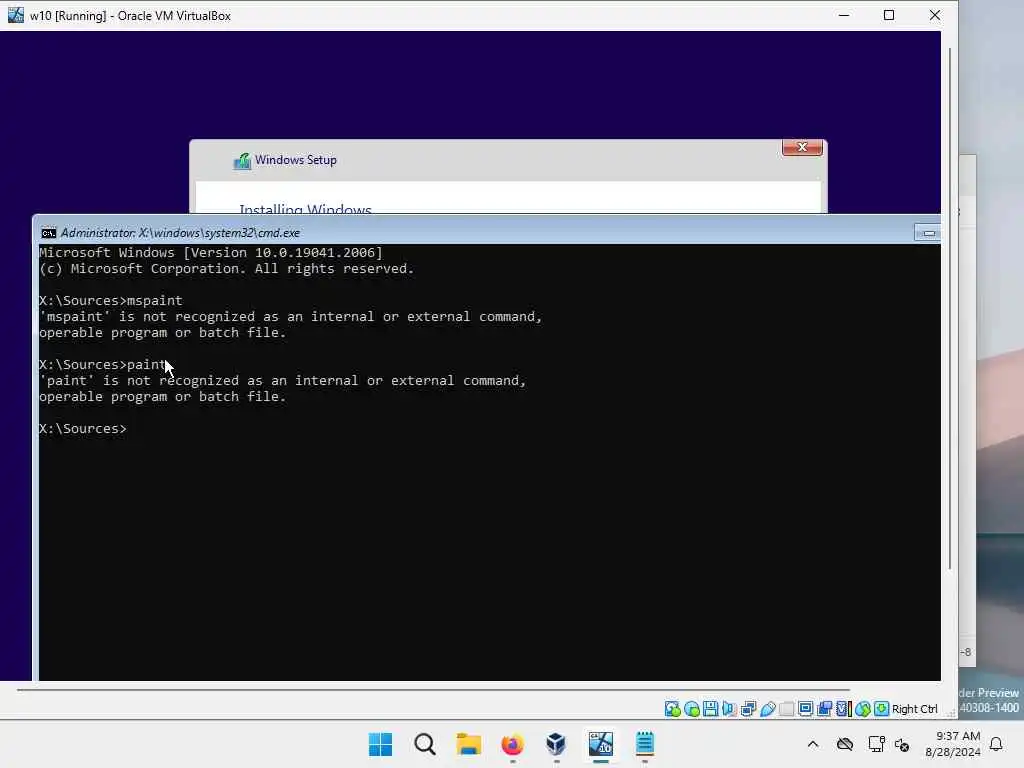1024x768 pixels.
Task: Select the running w10 VM taskbar icon
Action: [x=601, y=744]
